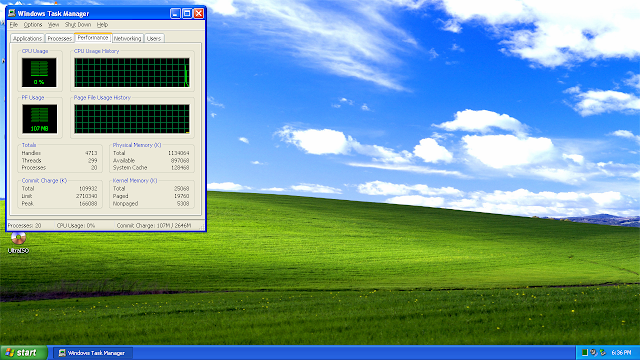640x360 pixels.
Task: Click the Paged label
Action: 120,196
